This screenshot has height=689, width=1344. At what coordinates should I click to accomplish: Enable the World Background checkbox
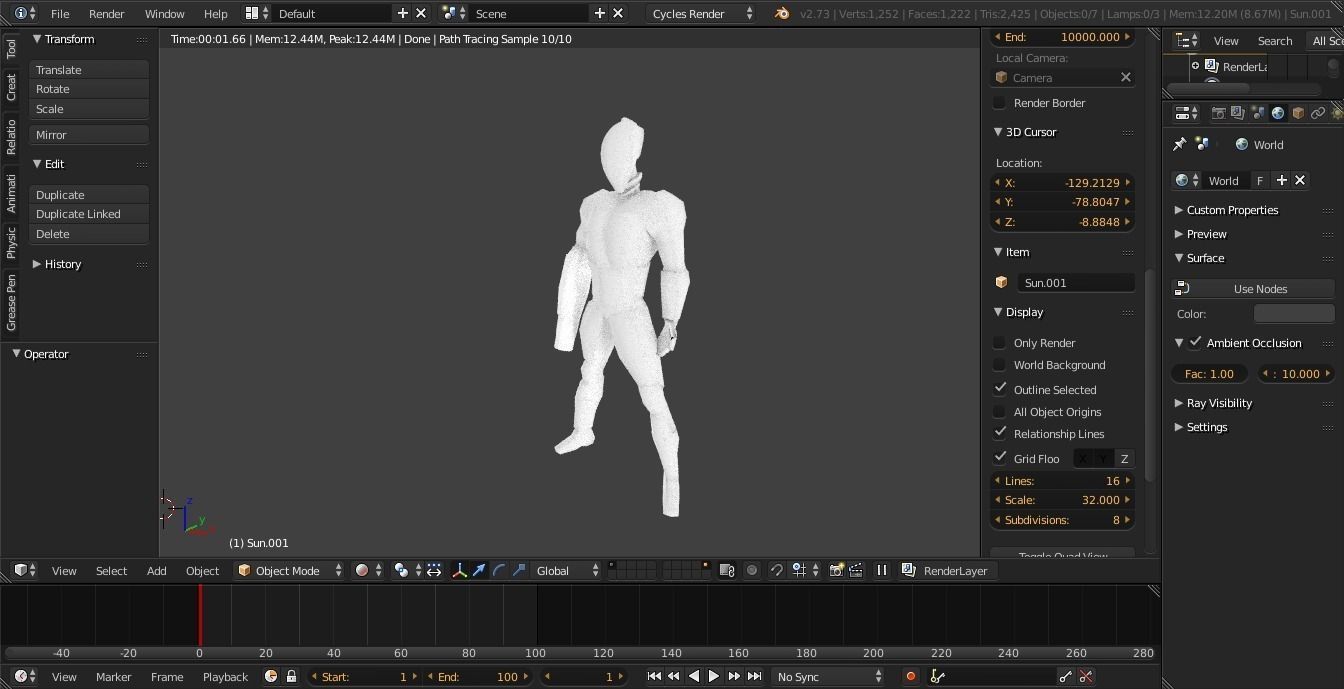(x=999, y=365)
